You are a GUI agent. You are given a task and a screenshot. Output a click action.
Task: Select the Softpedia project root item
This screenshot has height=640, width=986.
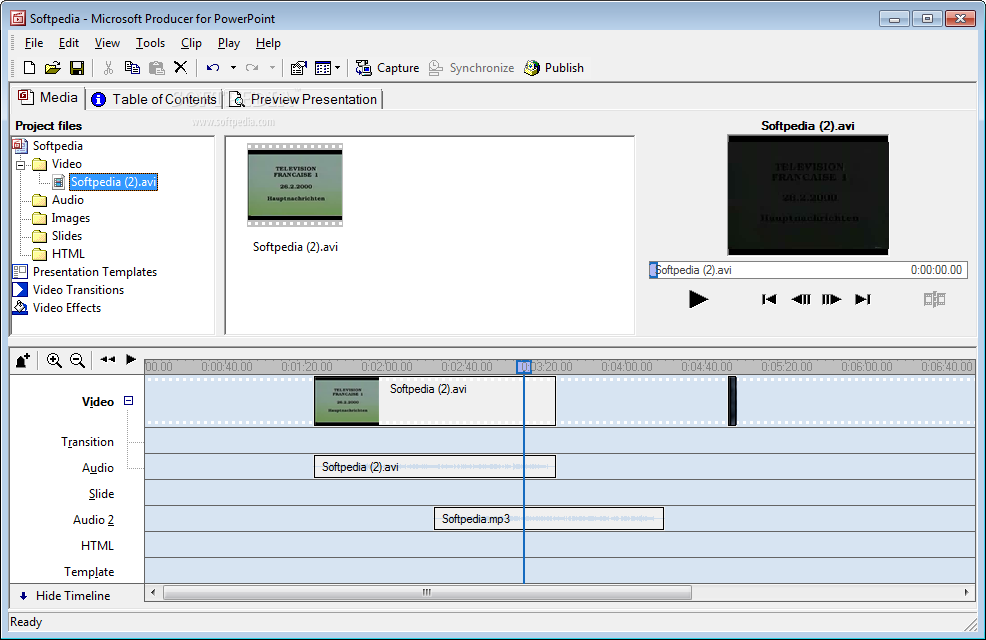coord(58,146)
